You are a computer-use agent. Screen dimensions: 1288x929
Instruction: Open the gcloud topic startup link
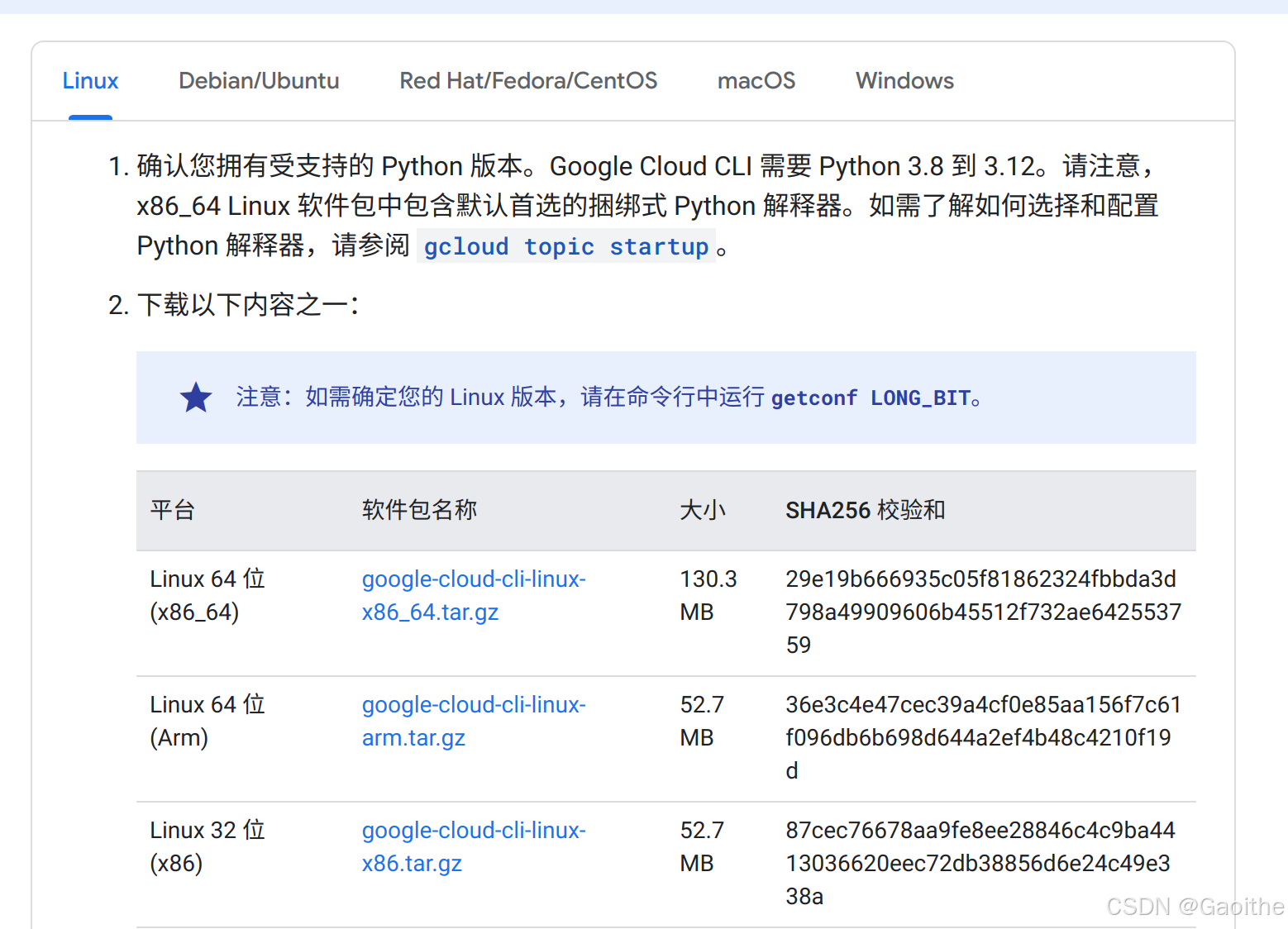(x=566, y=246)
